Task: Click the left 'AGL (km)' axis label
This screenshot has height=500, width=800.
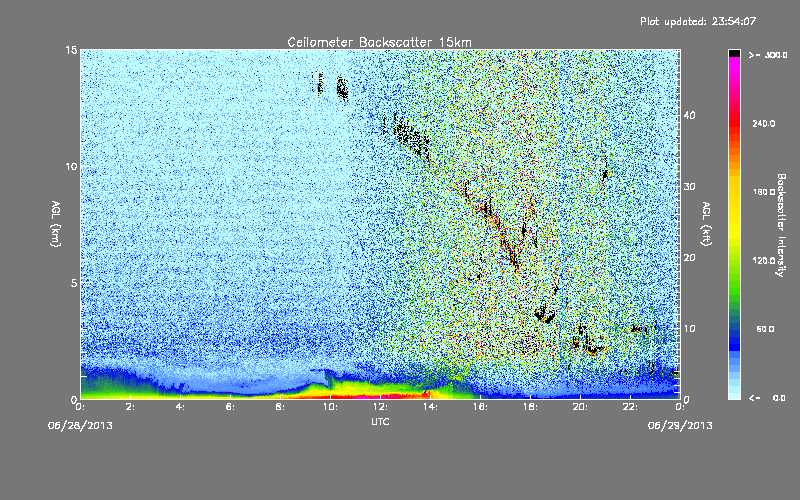Action: (x=56, y=223)
